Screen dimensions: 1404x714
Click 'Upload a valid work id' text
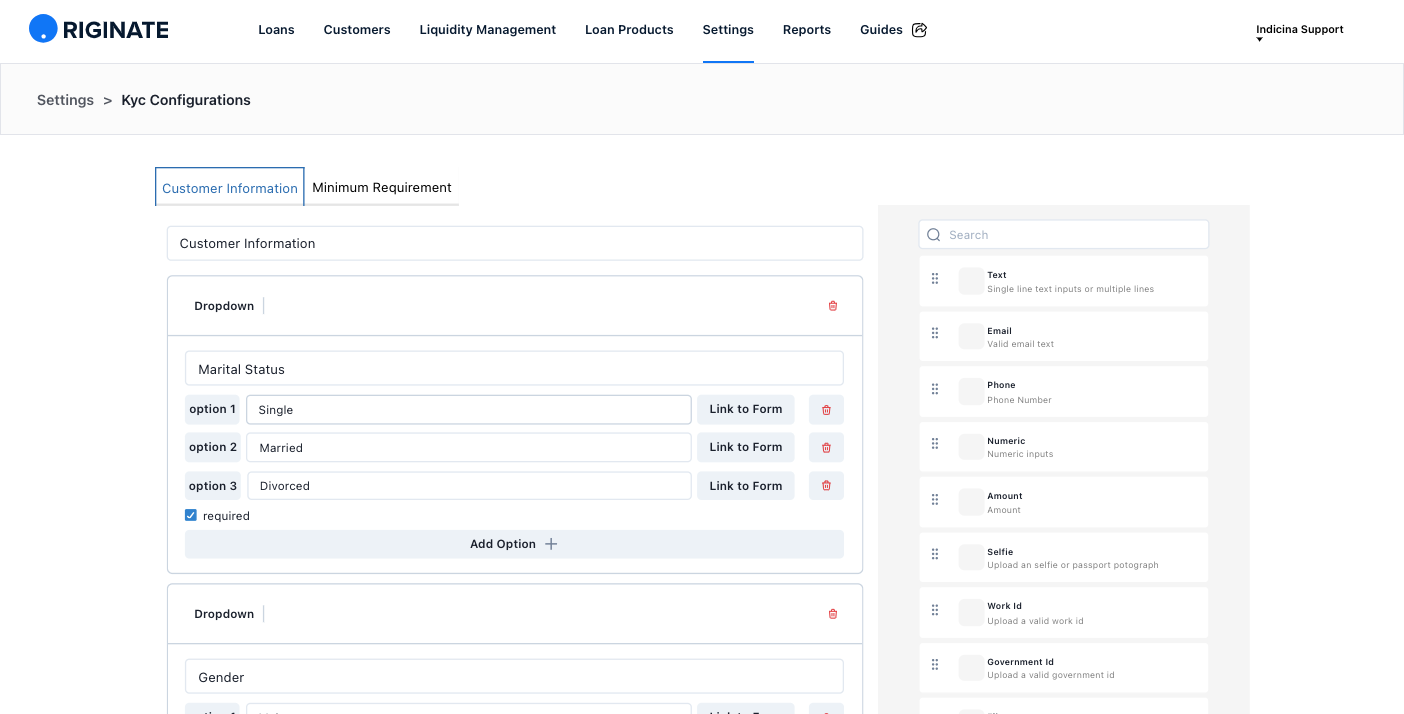pyautogui.click(x=1035, y=621)
